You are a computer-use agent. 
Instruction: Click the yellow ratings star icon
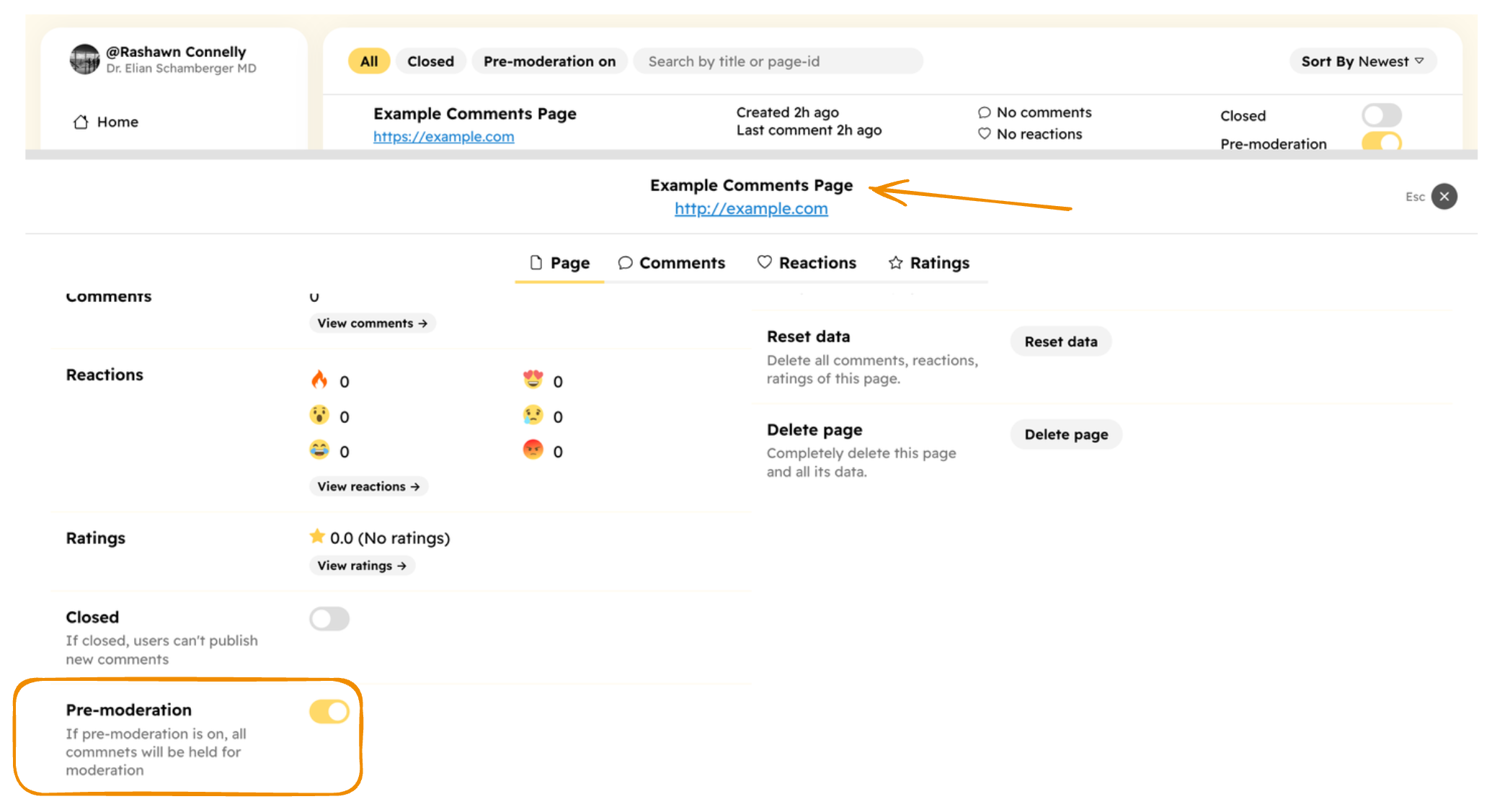tap(317, 537)
